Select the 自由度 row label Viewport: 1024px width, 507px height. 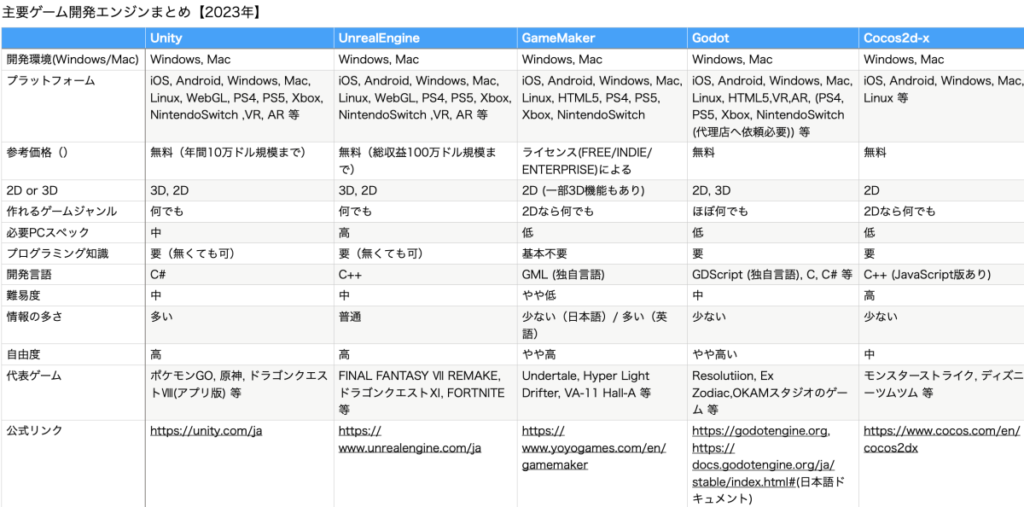[72, 355]
